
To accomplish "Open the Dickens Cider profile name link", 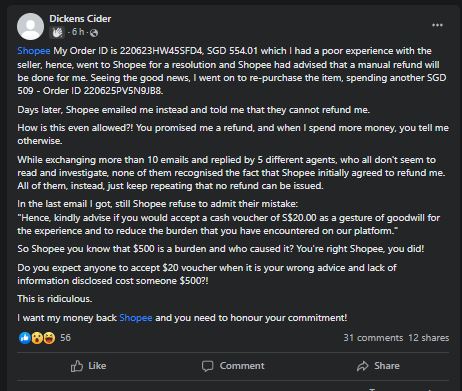I will coord(80,19).
